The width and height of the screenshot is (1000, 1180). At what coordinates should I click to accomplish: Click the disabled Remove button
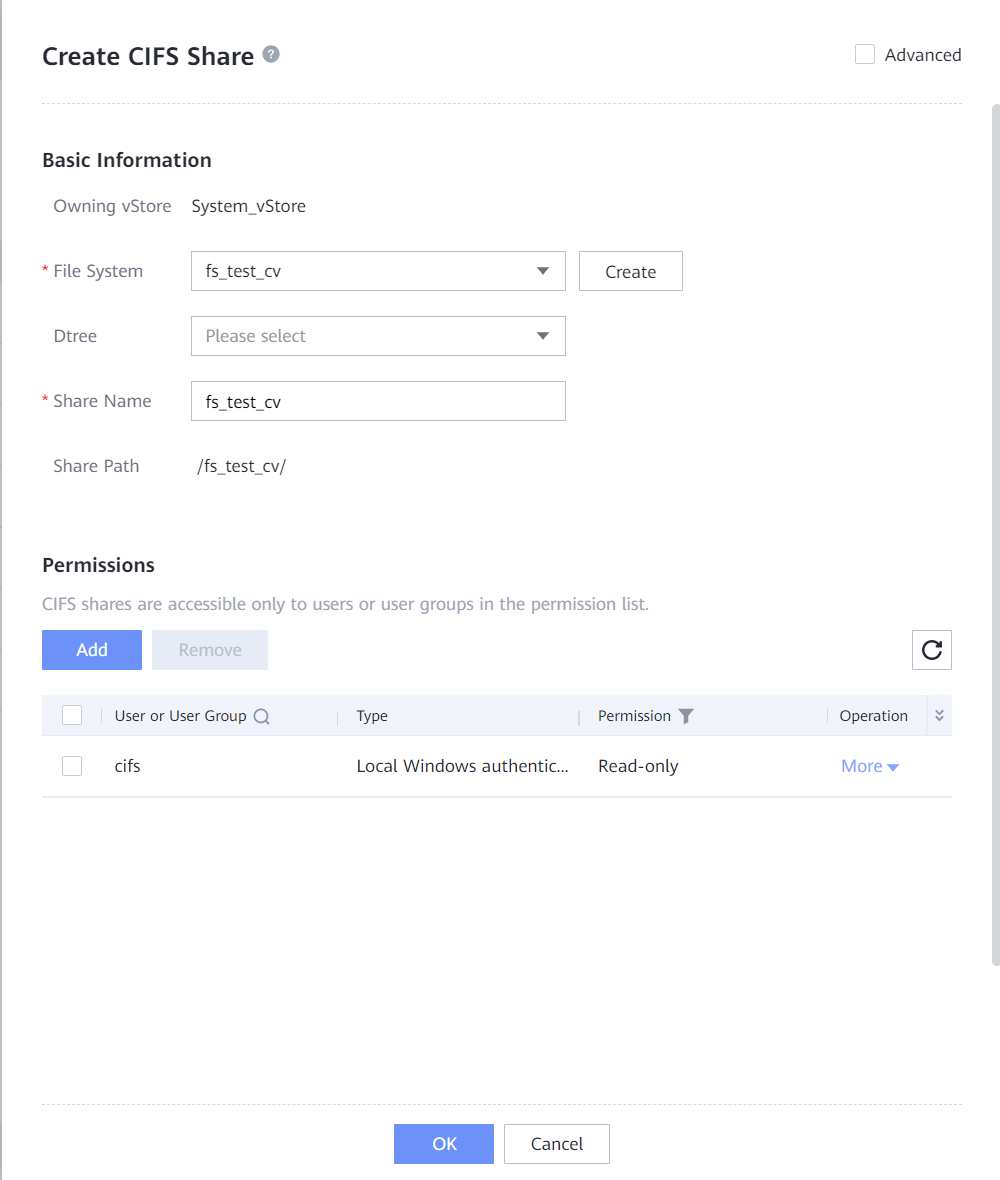tap(210, 650)
